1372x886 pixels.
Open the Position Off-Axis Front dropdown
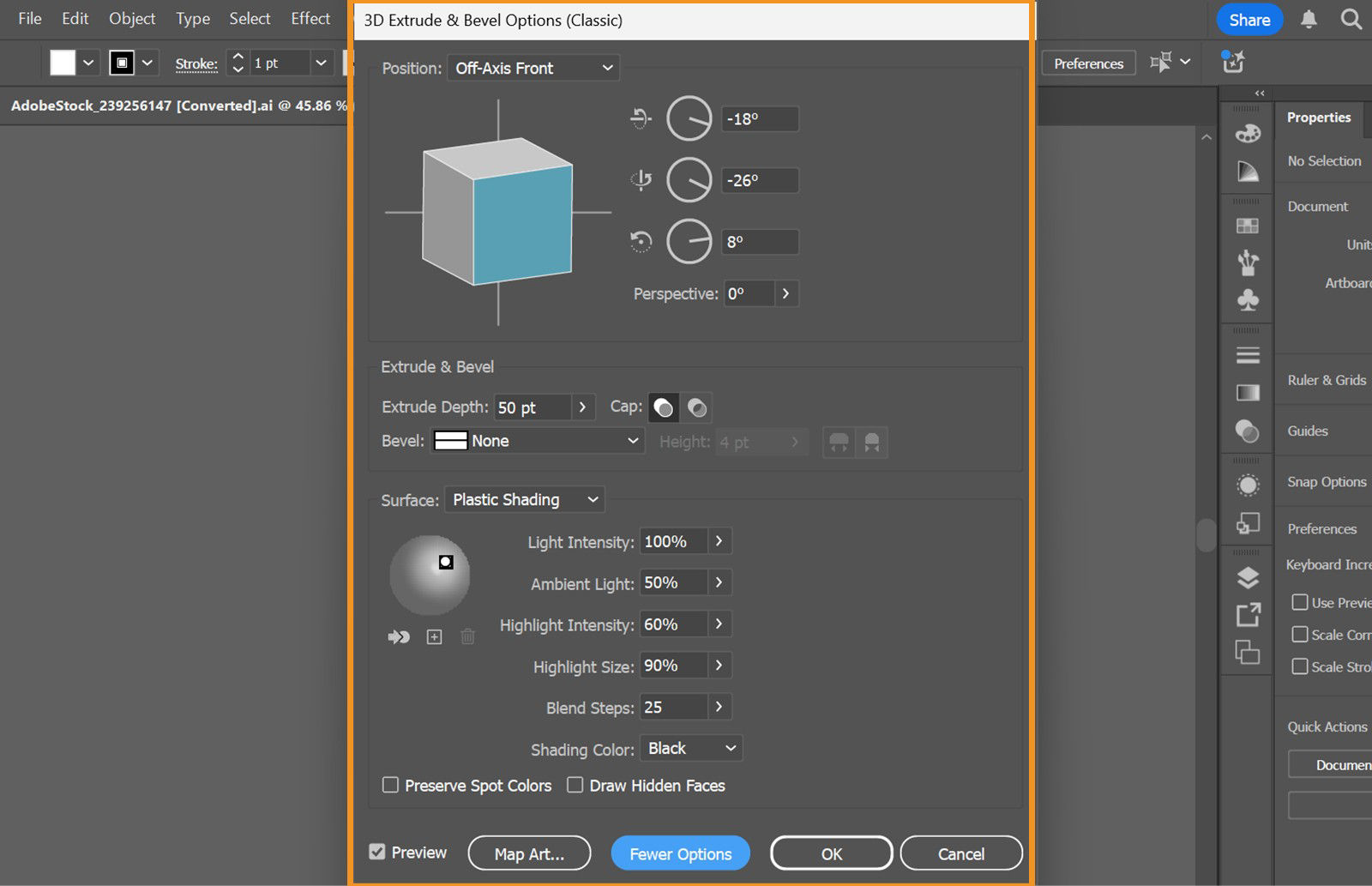tap(533, 68)
